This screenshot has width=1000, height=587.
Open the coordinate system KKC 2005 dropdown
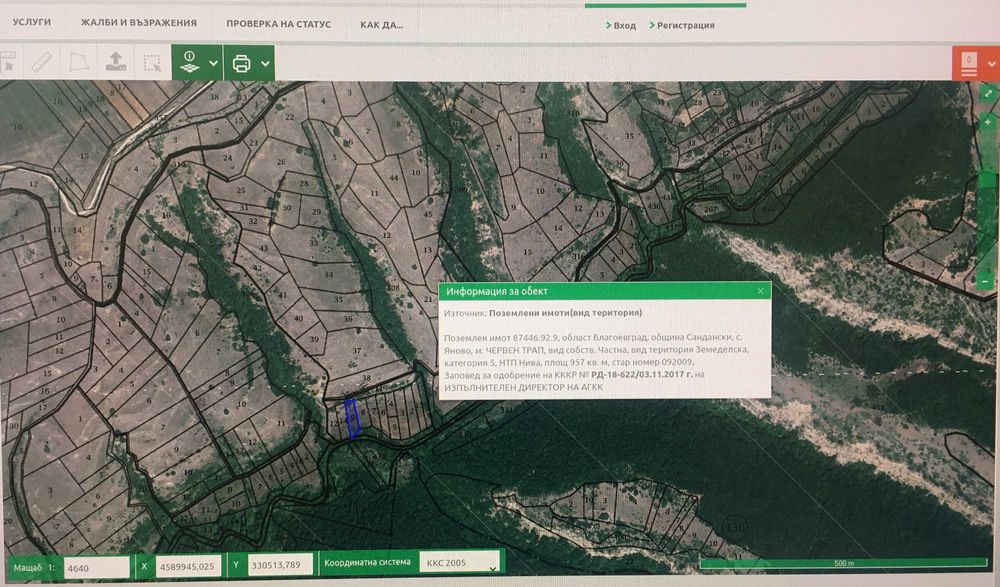[x=459, y=563]
